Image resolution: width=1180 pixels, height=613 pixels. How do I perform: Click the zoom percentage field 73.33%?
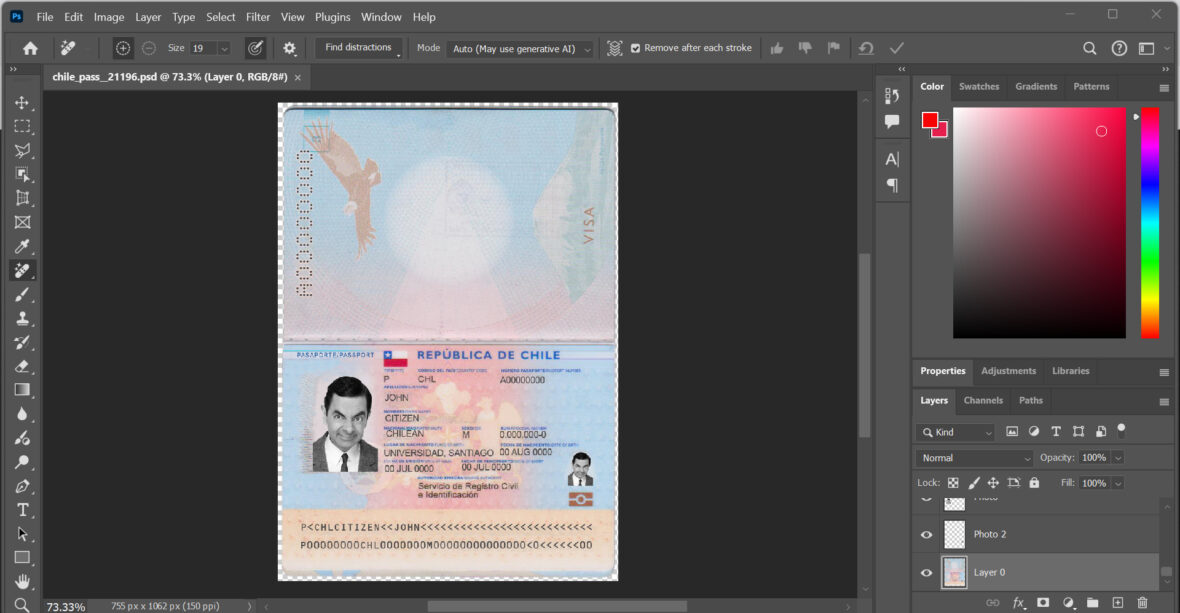(66, 606)
